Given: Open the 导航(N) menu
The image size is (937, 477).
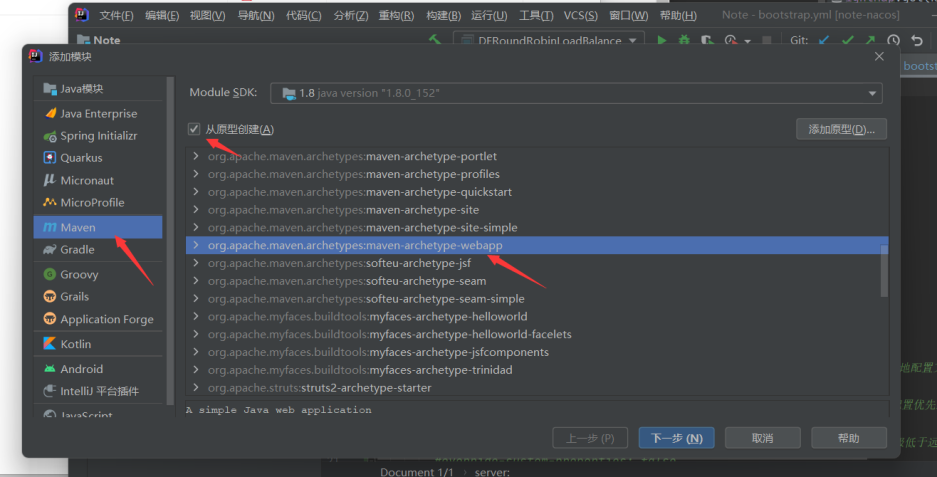Looking at the screenshot, I should [x=256, y=16].
